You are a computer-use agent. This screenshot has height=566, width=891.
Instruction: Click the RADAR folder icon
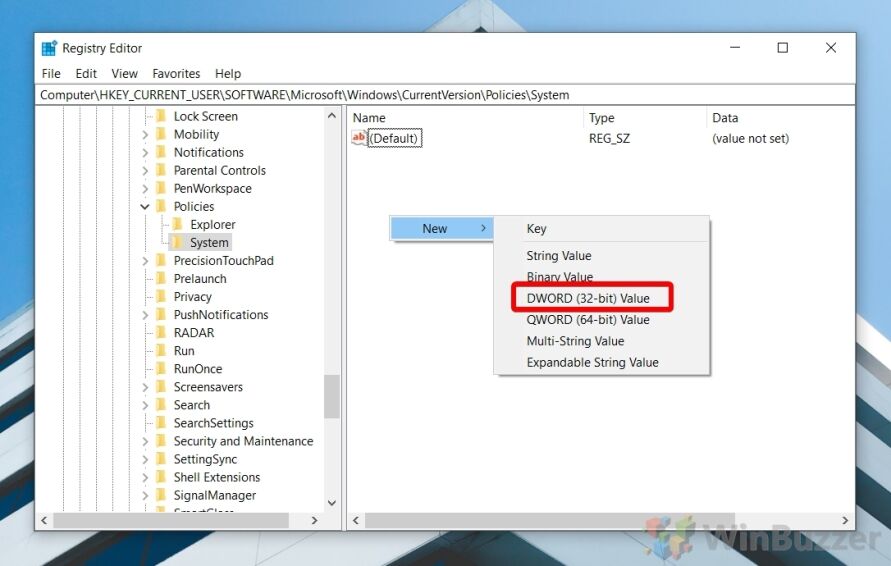tap(161, 332)
